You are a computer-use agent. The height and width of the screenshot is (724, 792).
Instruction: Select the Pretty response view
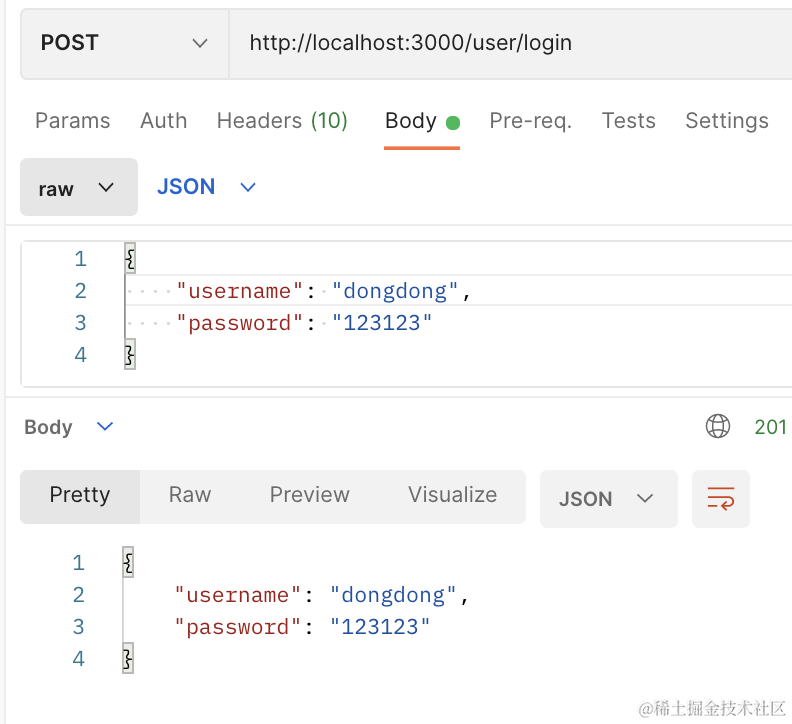pos(80,495)
